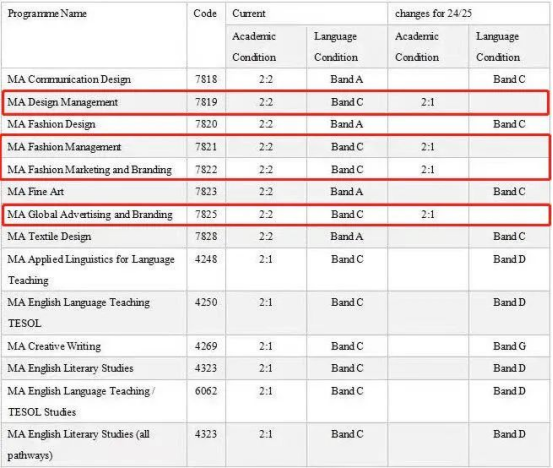The height and width of the screenshot is (468, 553).
Task: Select MA English Literary Studies (all pathways)
Action: [x=79, y=444]
